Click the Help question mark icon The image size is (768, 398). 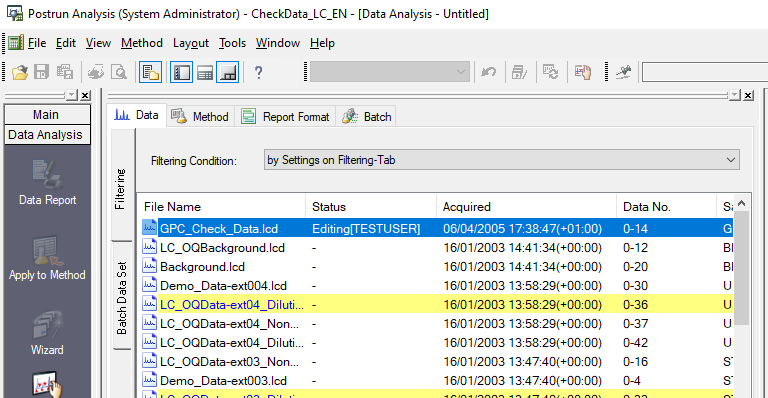click(259, 72)
